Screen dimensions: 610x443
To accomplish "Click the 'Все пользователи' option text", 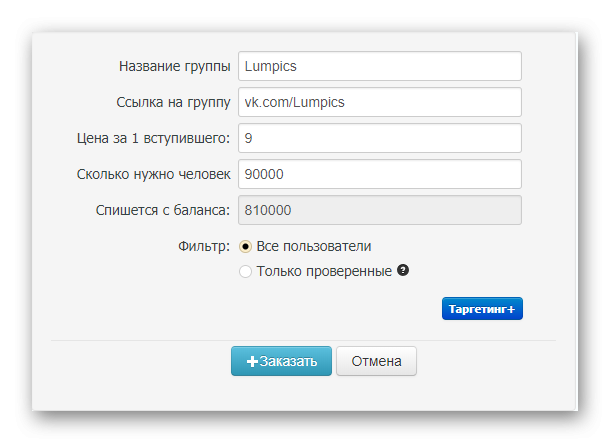I will [313, 246].
